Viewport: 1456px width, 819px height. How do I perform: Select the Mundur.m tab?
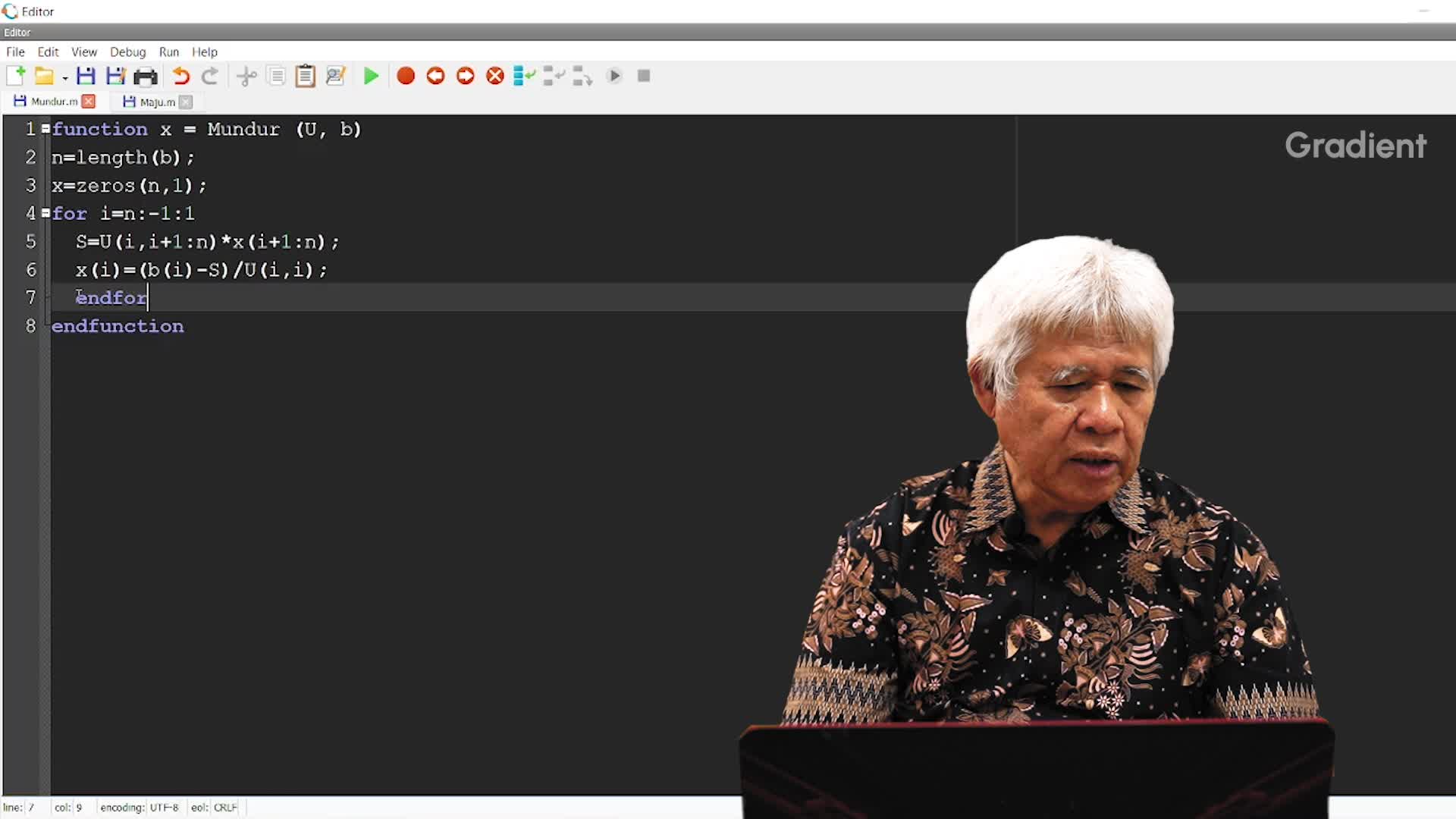[x=53, y=101]
